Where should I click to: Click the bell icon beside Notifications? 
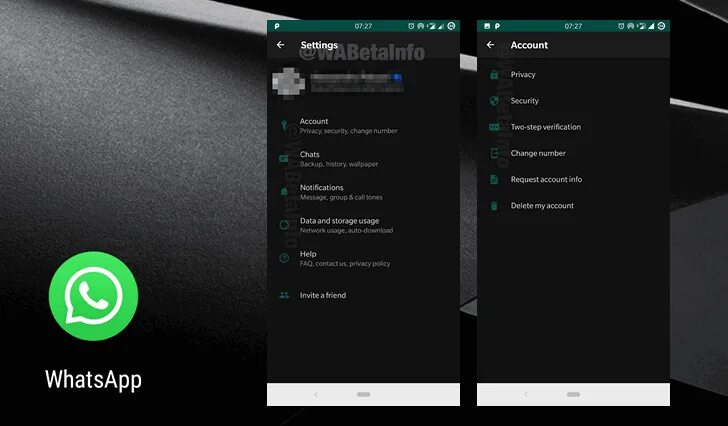[284, 192]
